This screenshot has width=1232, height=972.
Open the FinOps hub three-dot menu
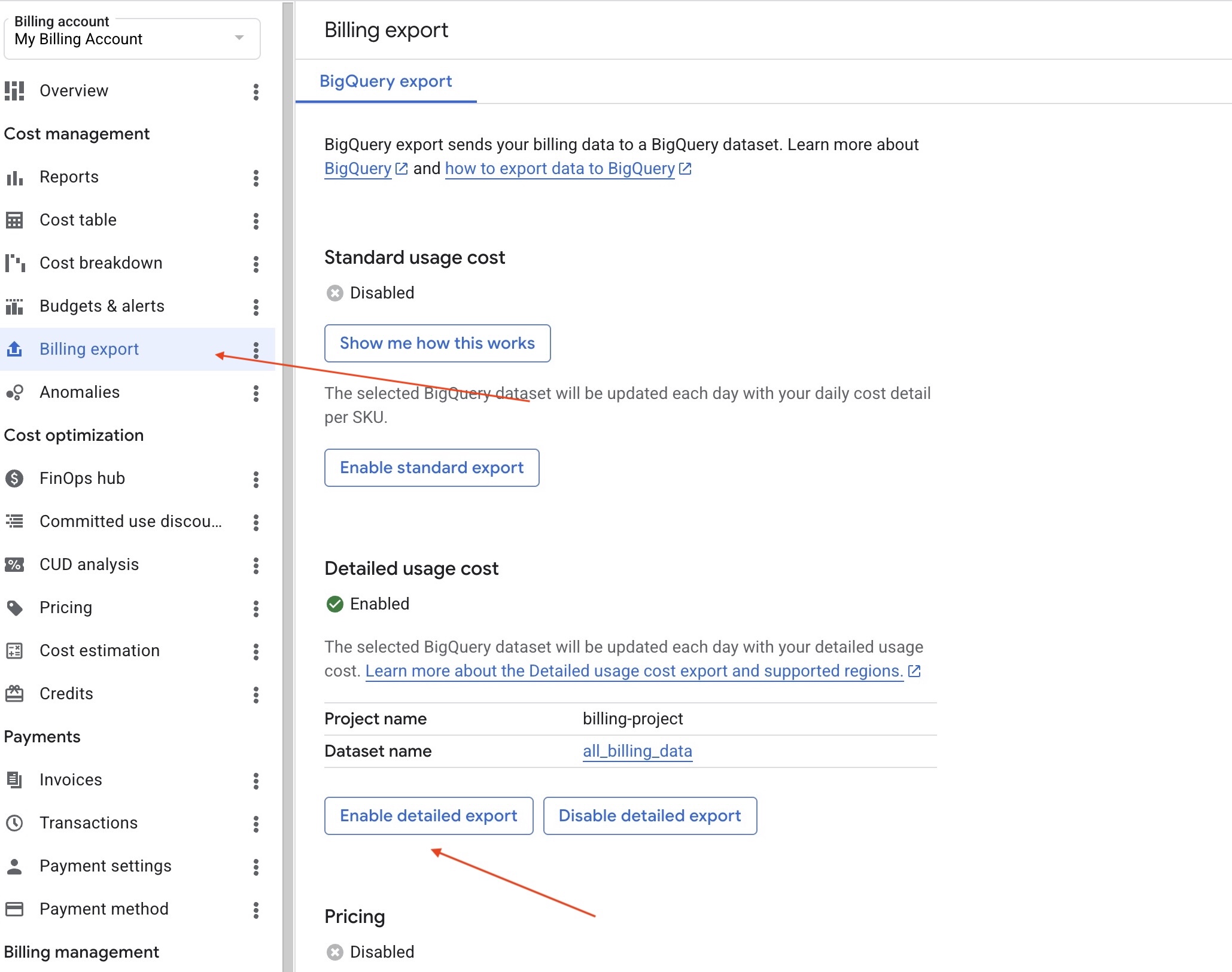pos(256,479)
